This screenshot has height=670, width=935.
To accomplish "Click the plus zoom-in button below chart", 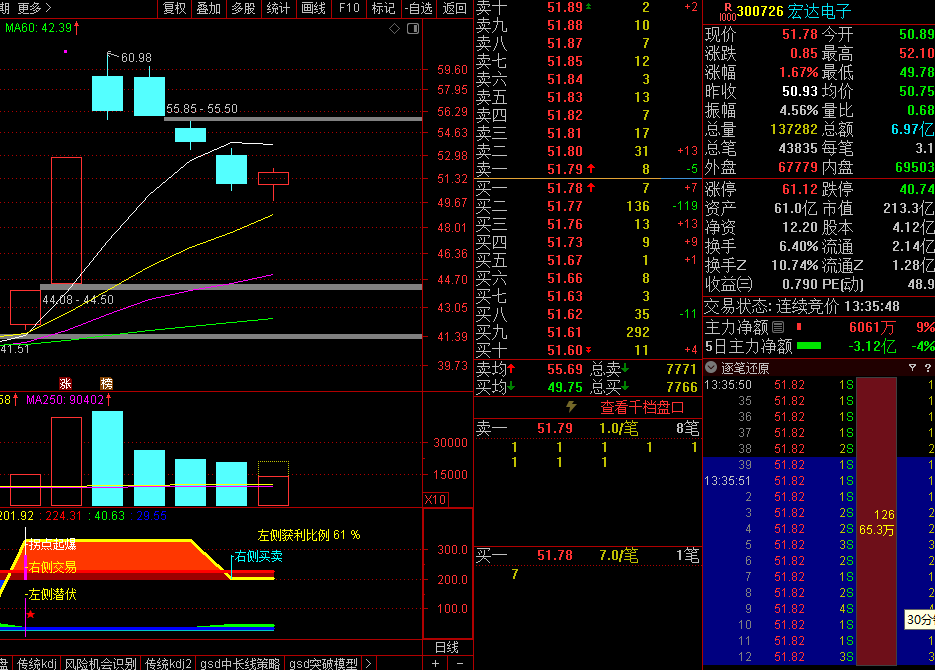I will (x=435, y=663).
